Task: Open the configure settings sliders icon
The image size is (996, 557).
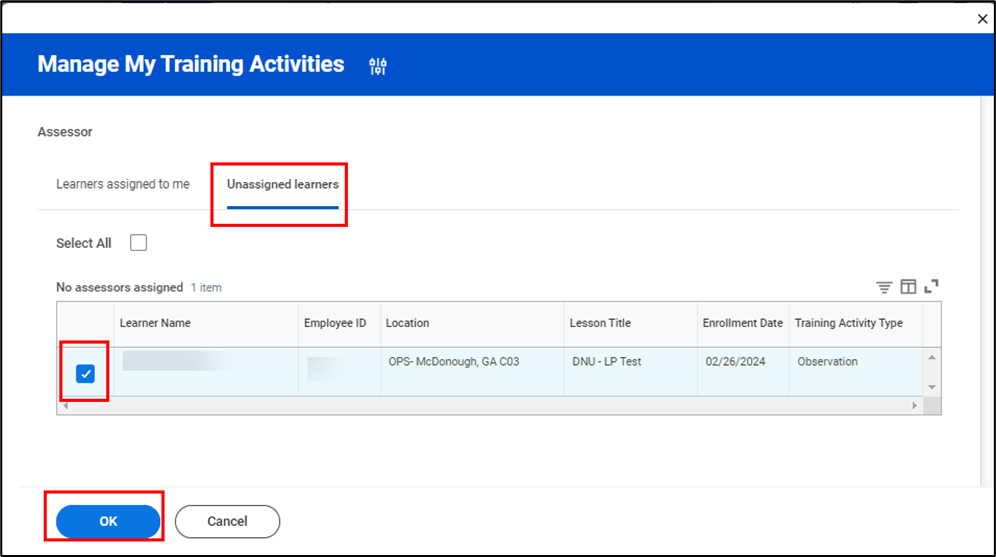Action: pos(377,66)
